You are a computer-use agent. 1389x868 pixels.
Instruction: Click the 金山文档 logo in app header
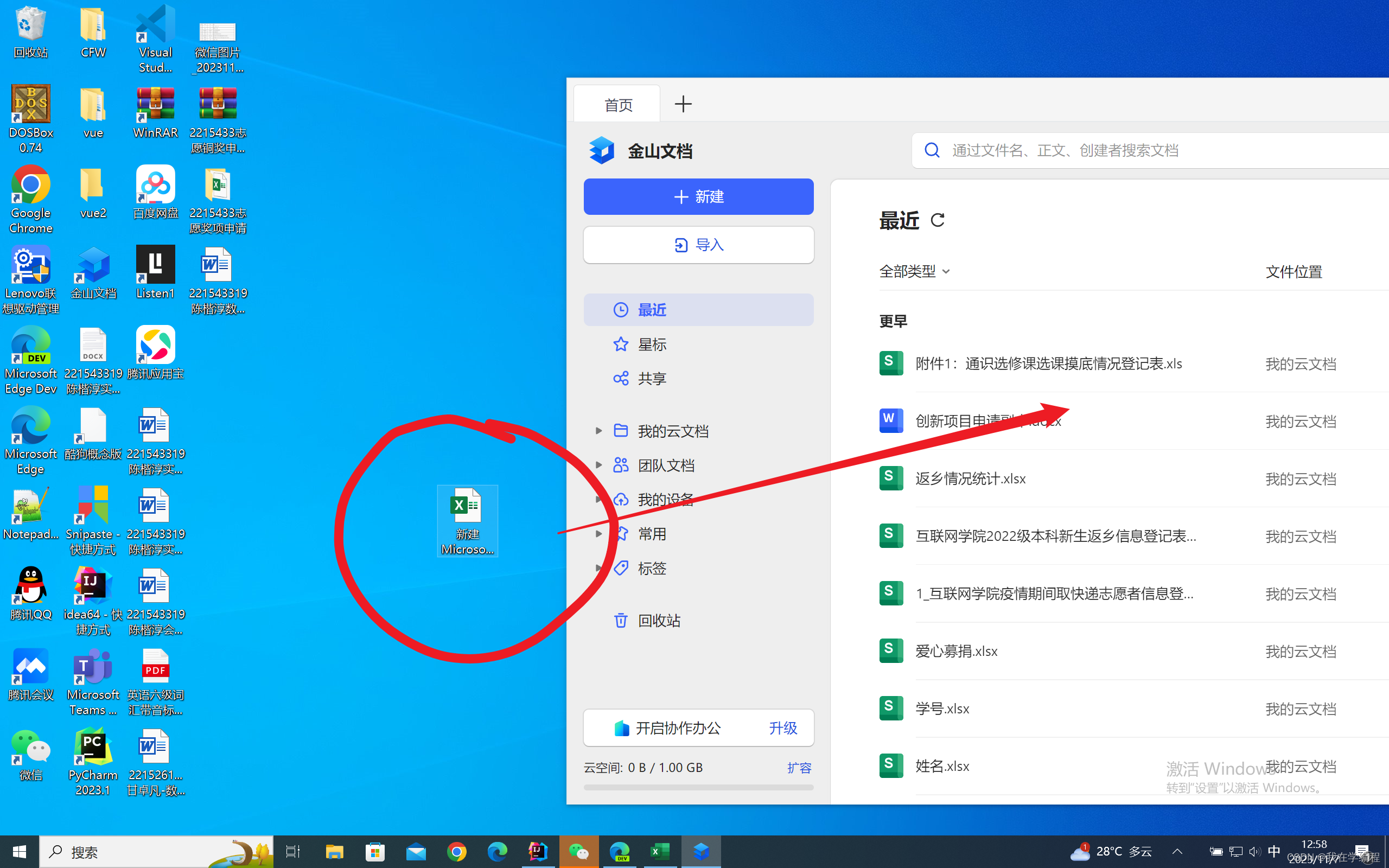click(602, 151)
